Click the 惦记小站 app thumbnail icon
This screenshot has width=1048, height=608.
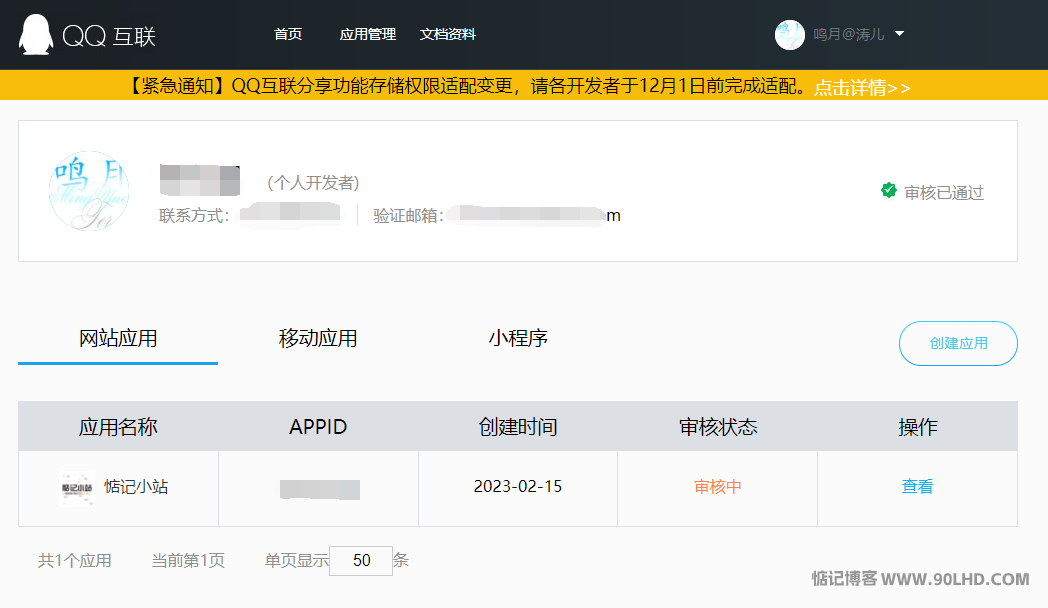coord(77,488)
